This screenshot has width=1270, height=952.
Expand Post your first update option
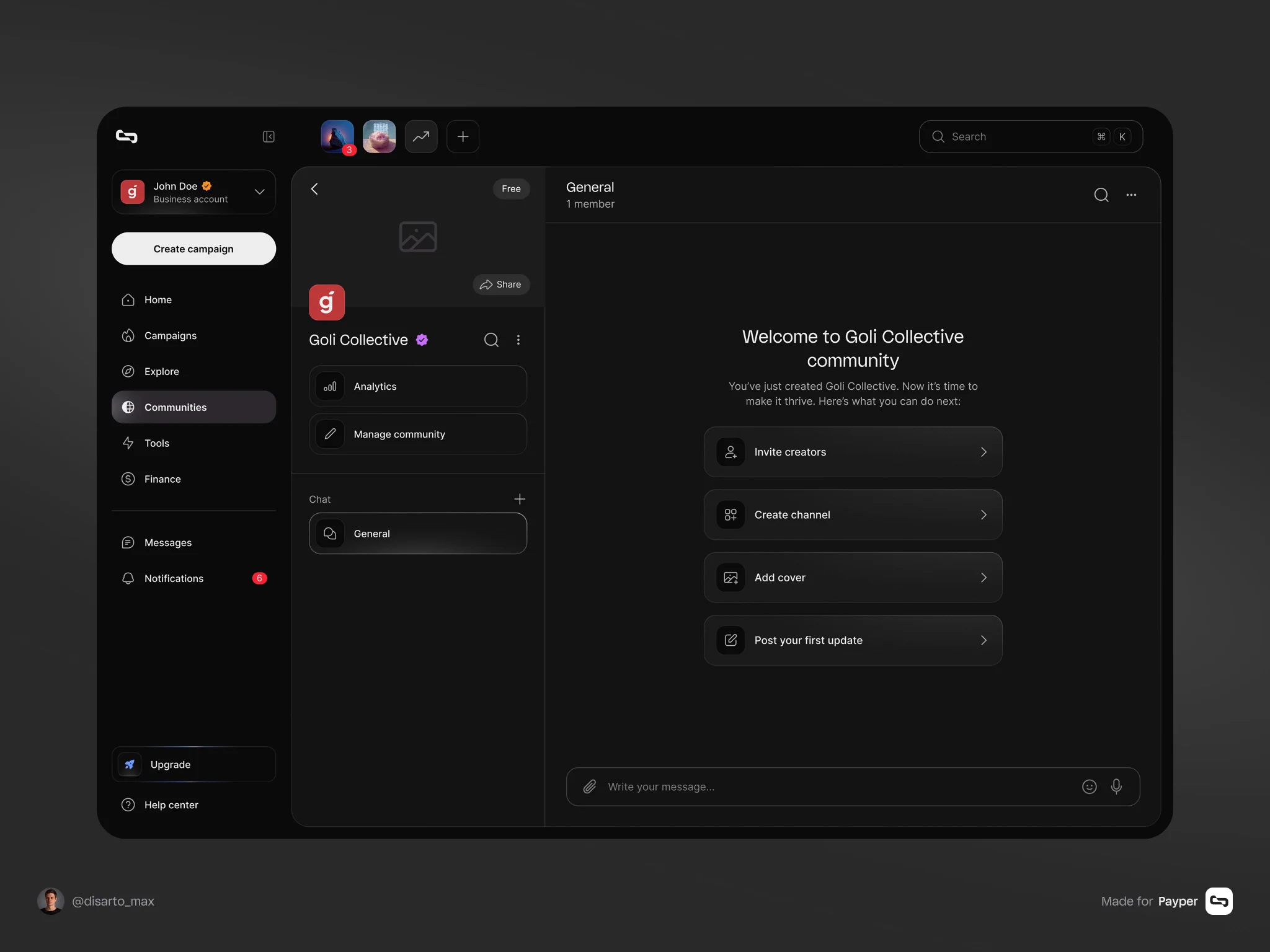(853, 640)
